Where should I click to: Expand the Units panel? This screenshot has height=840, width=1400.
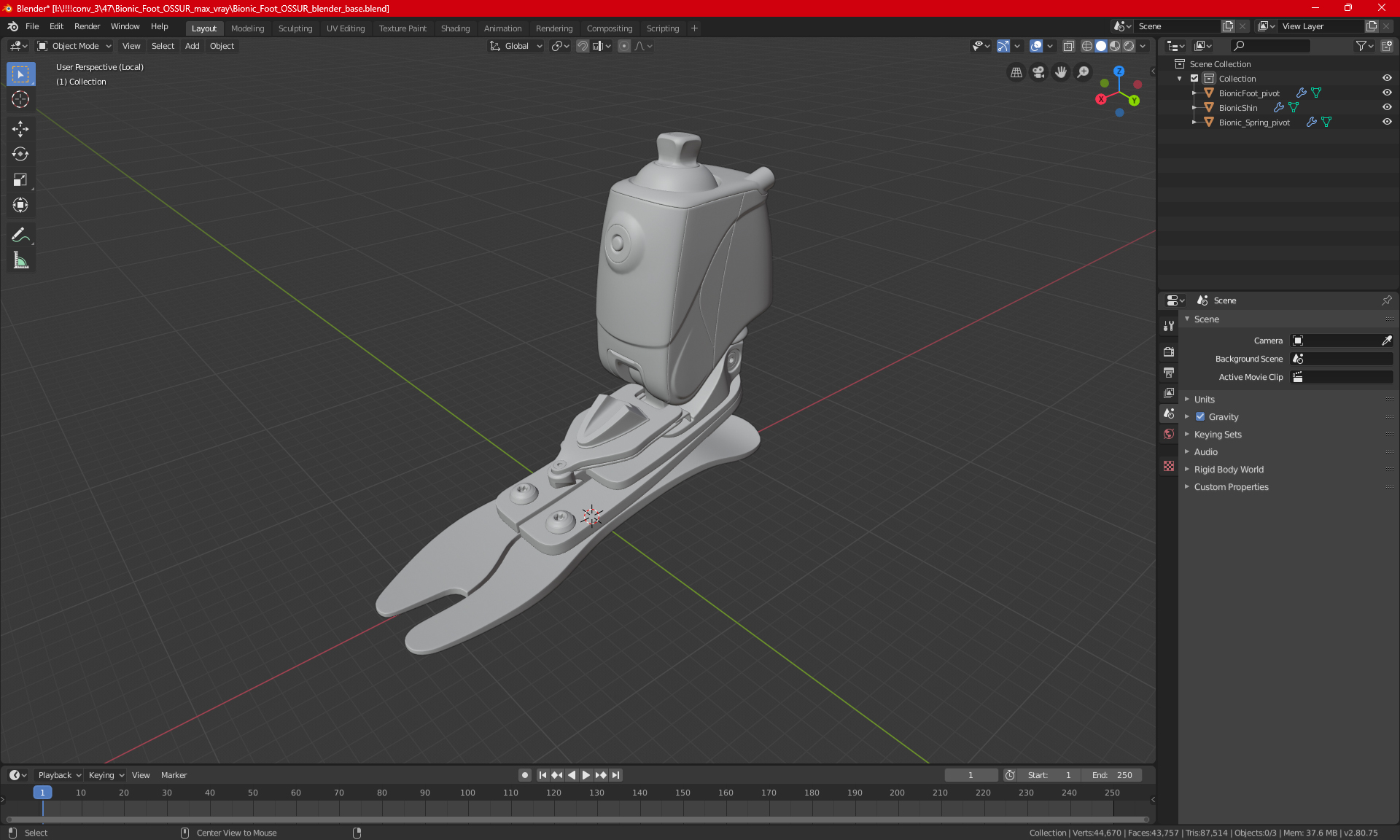tap(1205, 400)
